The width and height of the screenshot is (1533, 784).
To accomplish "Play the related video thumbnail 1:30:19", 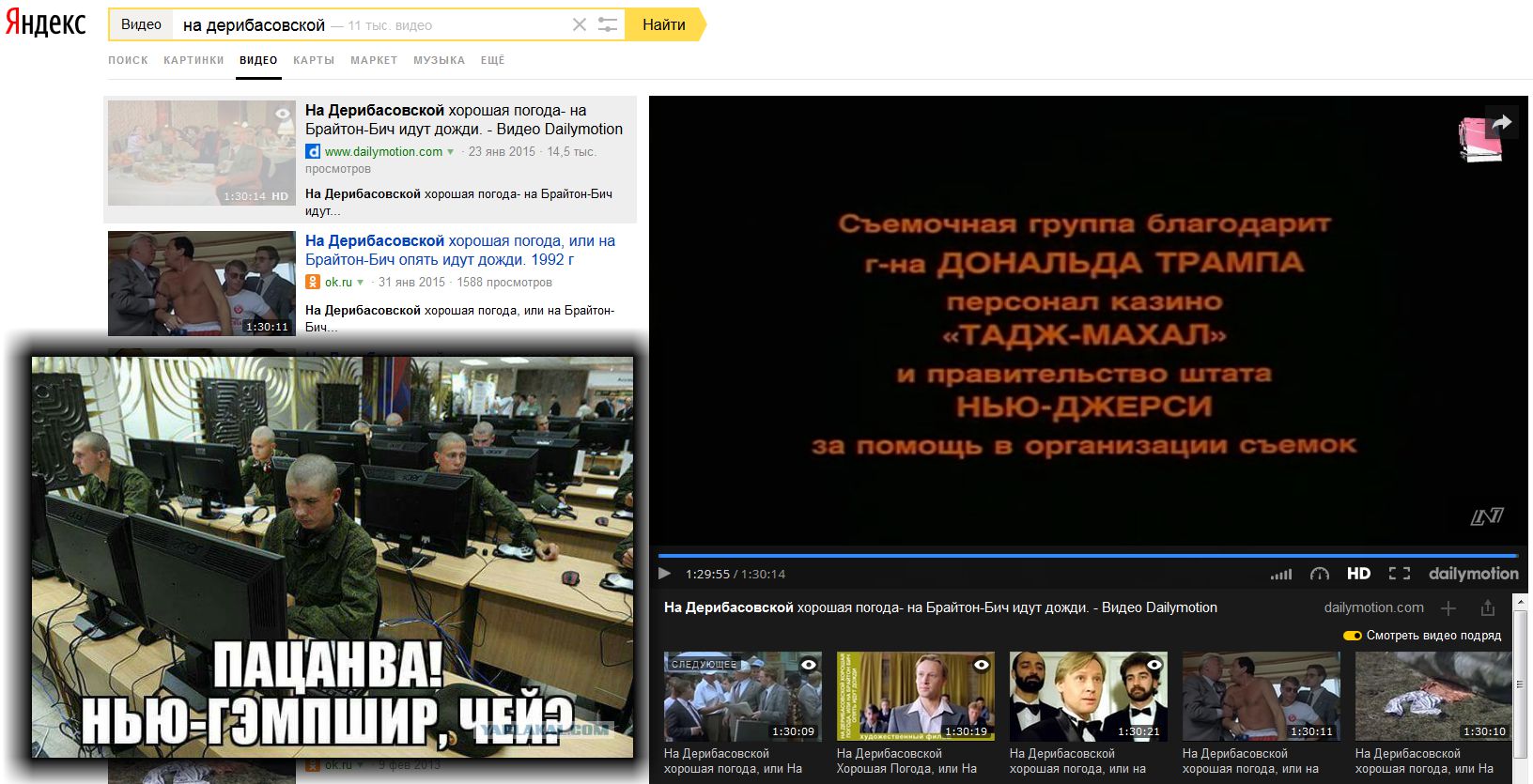I will click(x=916, y=696).
